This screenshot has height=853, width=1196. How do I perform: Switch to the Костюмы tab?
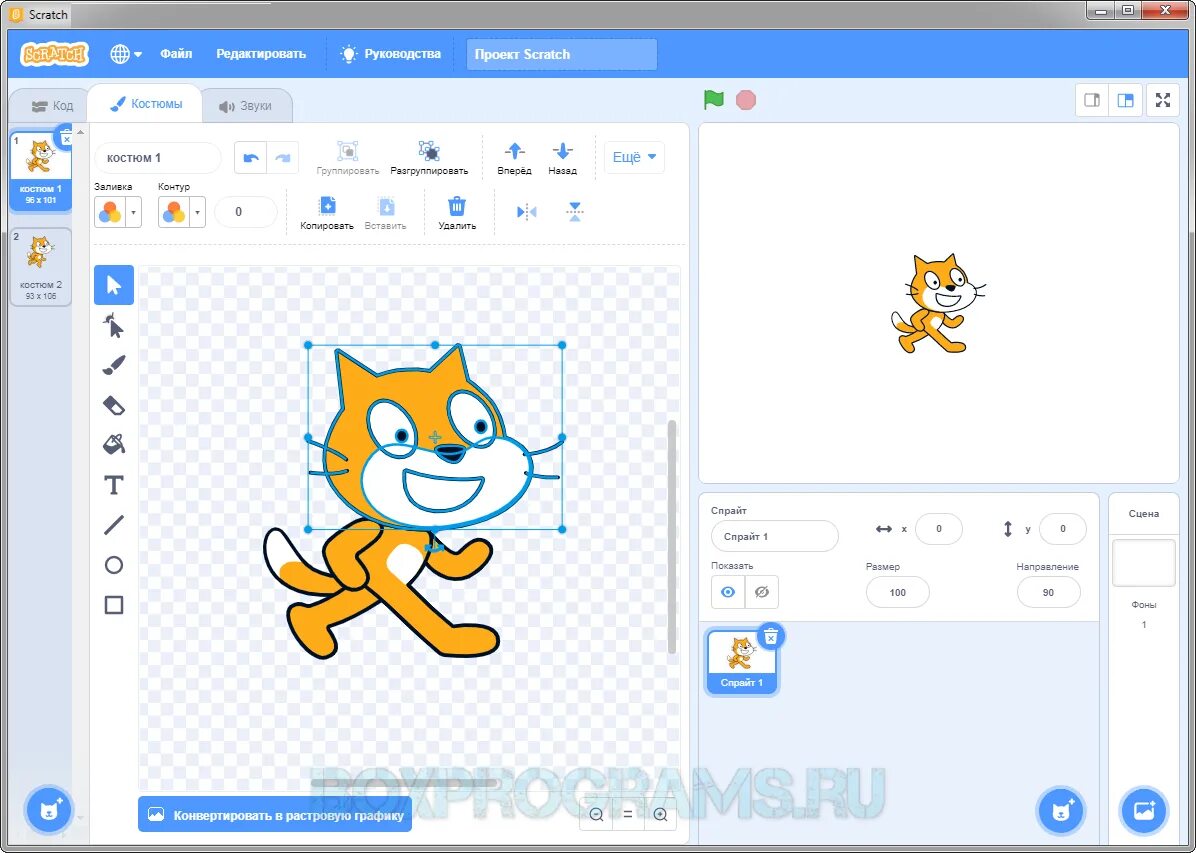tap(146, 104)
